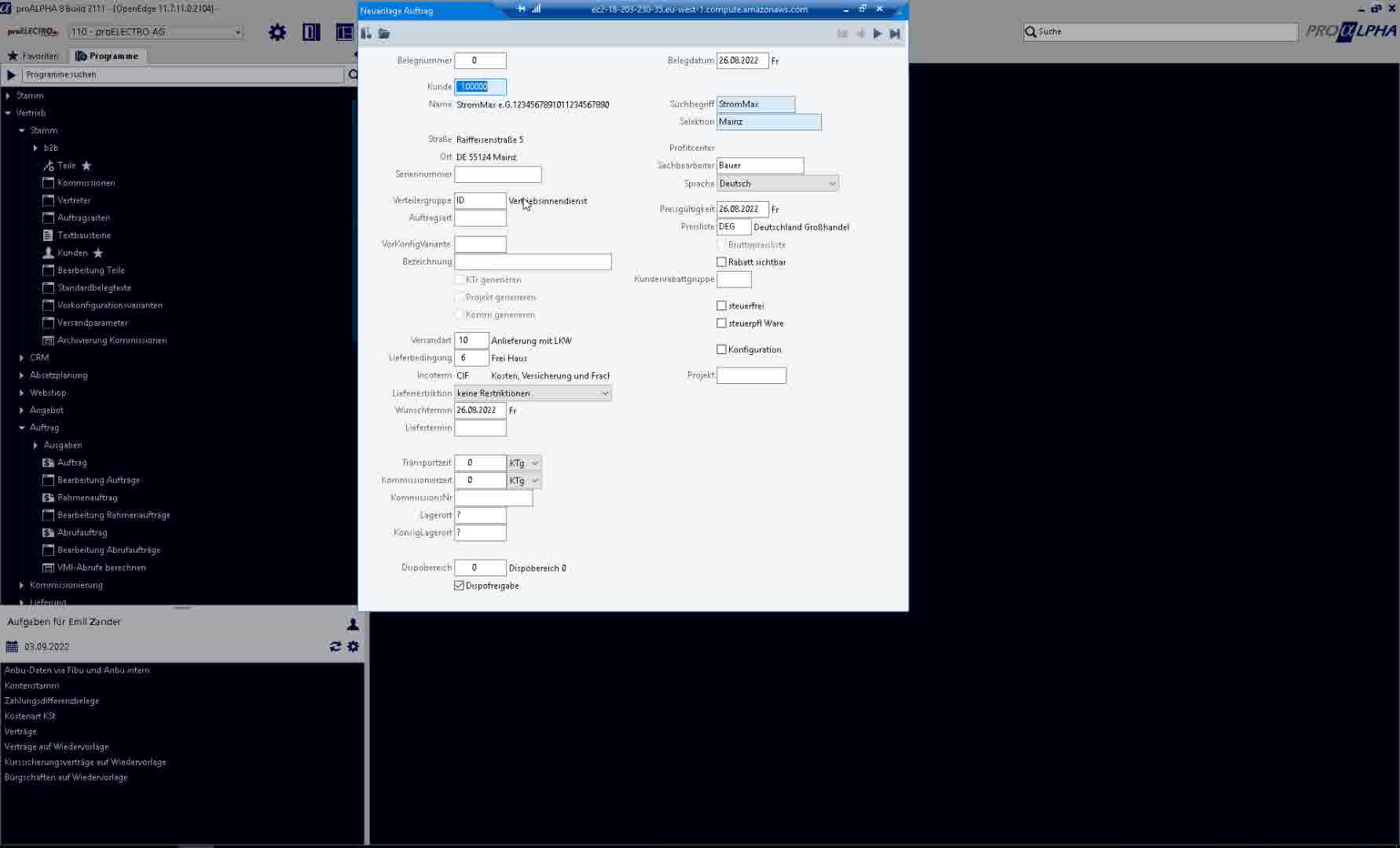Click the favorite star next to Teile
Image resolution: width=1400 pixels, height=848 pixels.
[x=86, y=166]
